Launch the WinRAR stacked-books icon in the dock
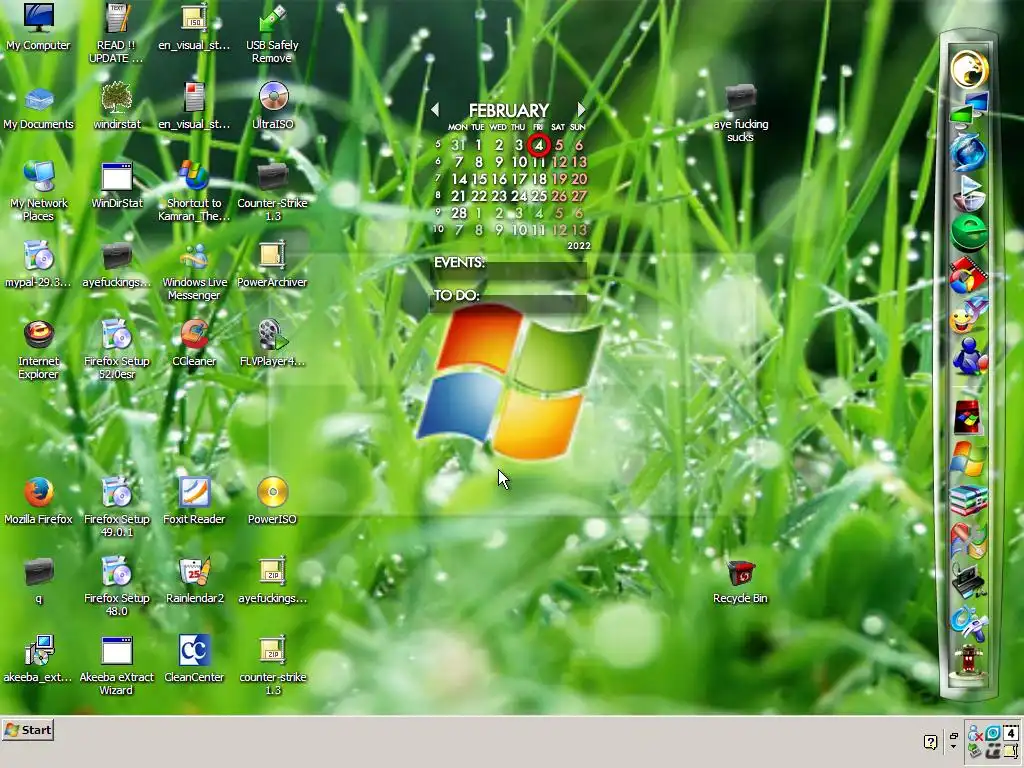This screenshot has width=1024, height=768. (x=968, y=501)
